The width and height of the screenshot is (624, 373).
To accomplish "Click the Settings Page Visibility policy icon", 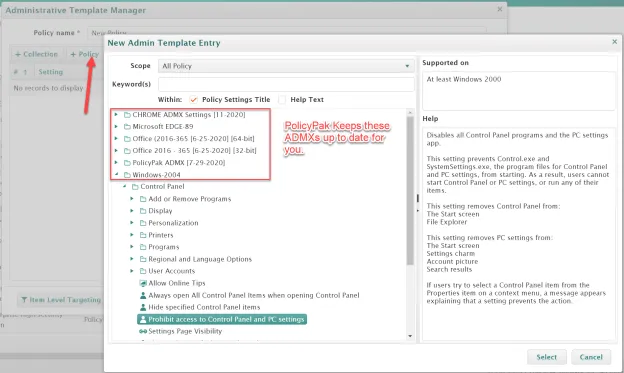I will tap(143, 332).
